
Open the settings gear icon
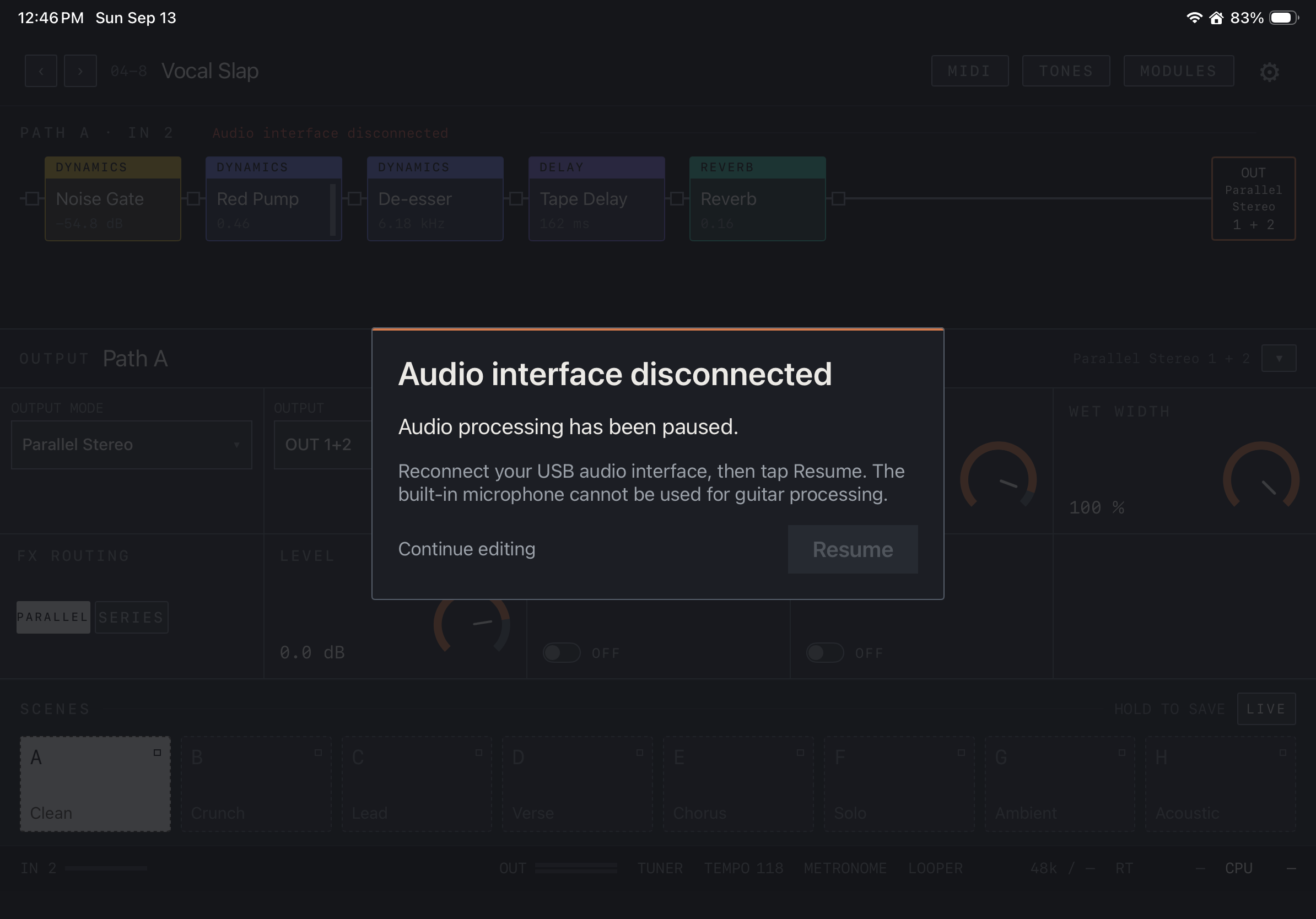pos(1269,72)
